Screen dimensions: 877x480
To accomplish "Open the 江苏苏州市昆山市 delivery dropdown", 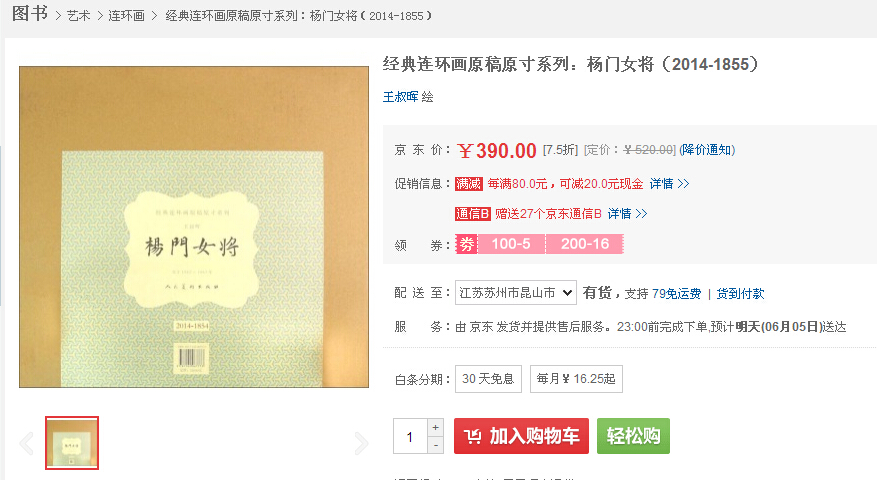I will click(516, 293).
